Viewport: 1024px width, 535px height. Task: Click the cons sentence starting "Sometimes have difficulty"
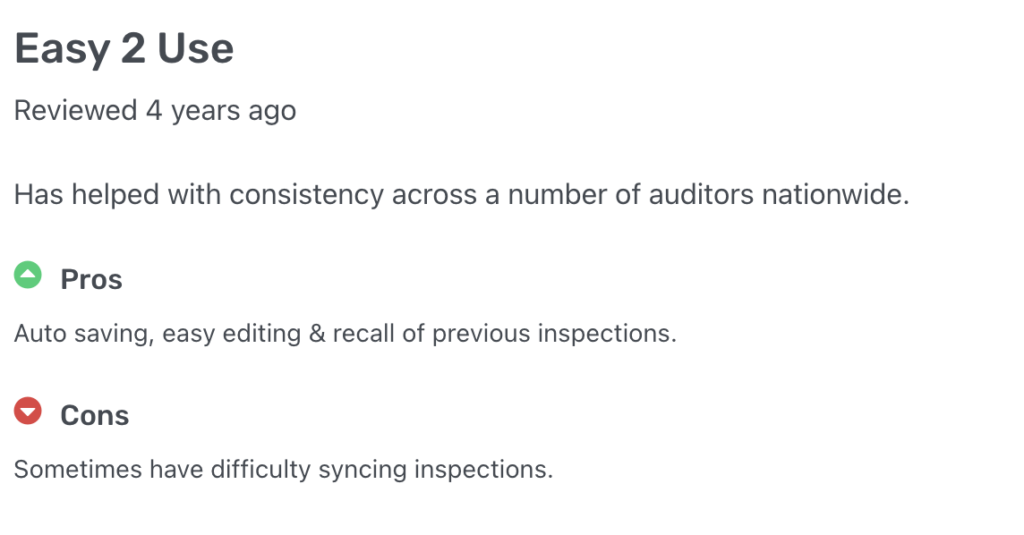click(x=283, y=470)
